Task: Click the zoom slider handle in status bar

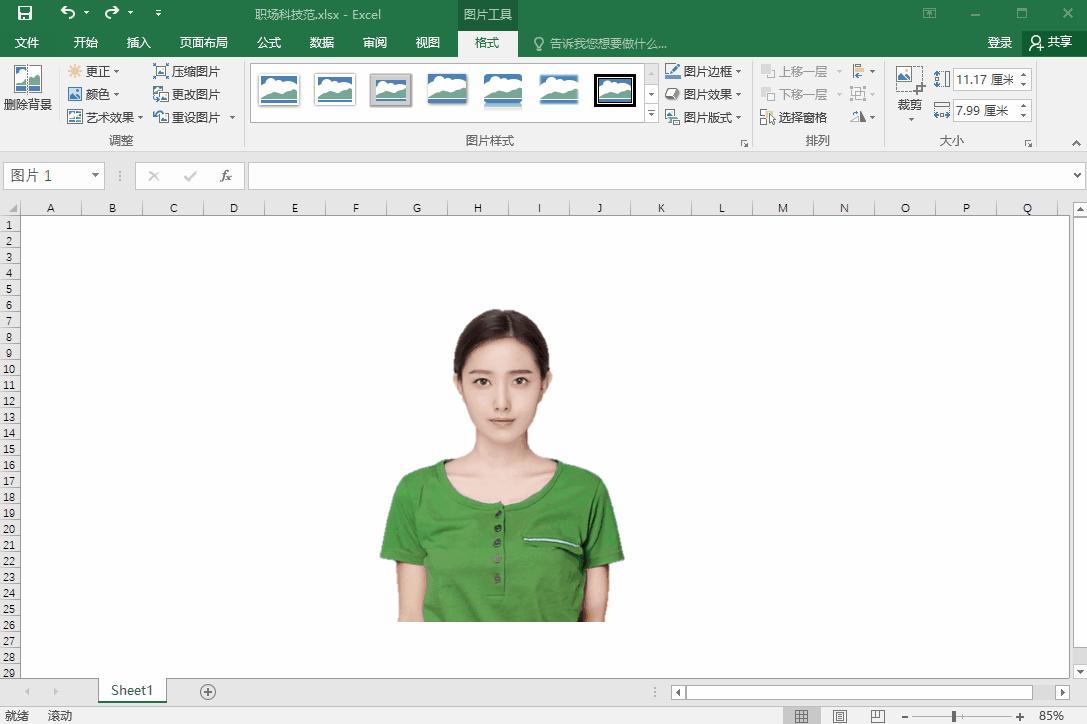Action: coord(954,716)
